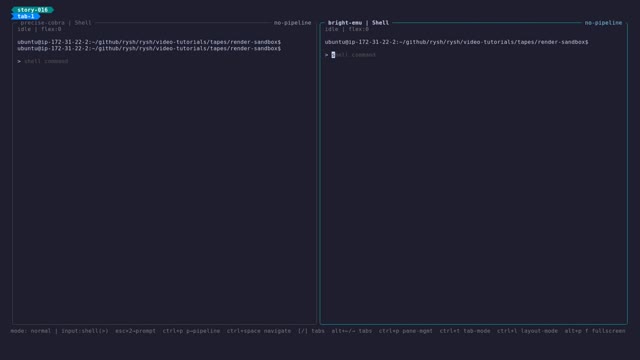This screenshot has width=640, height=360.
Task: Click the idle | flex:0 status in bright-emu pane
Action: click(x=347, y=29)
